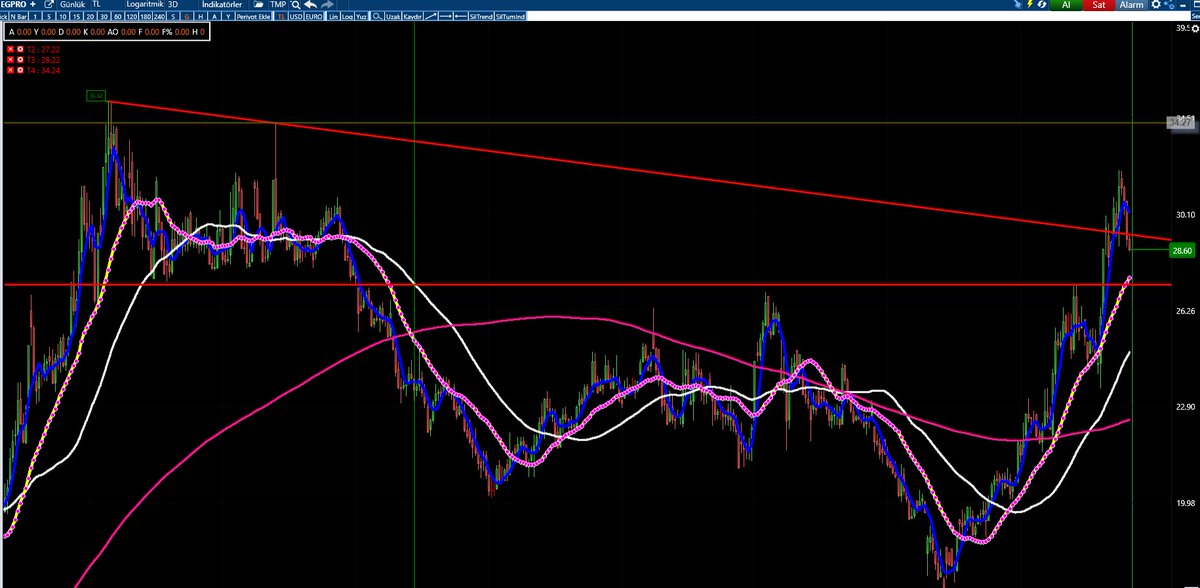This screenshot has height=588, width=1200.
Task: Toggle TL currency mode
Action: click(x=281, y=17)
